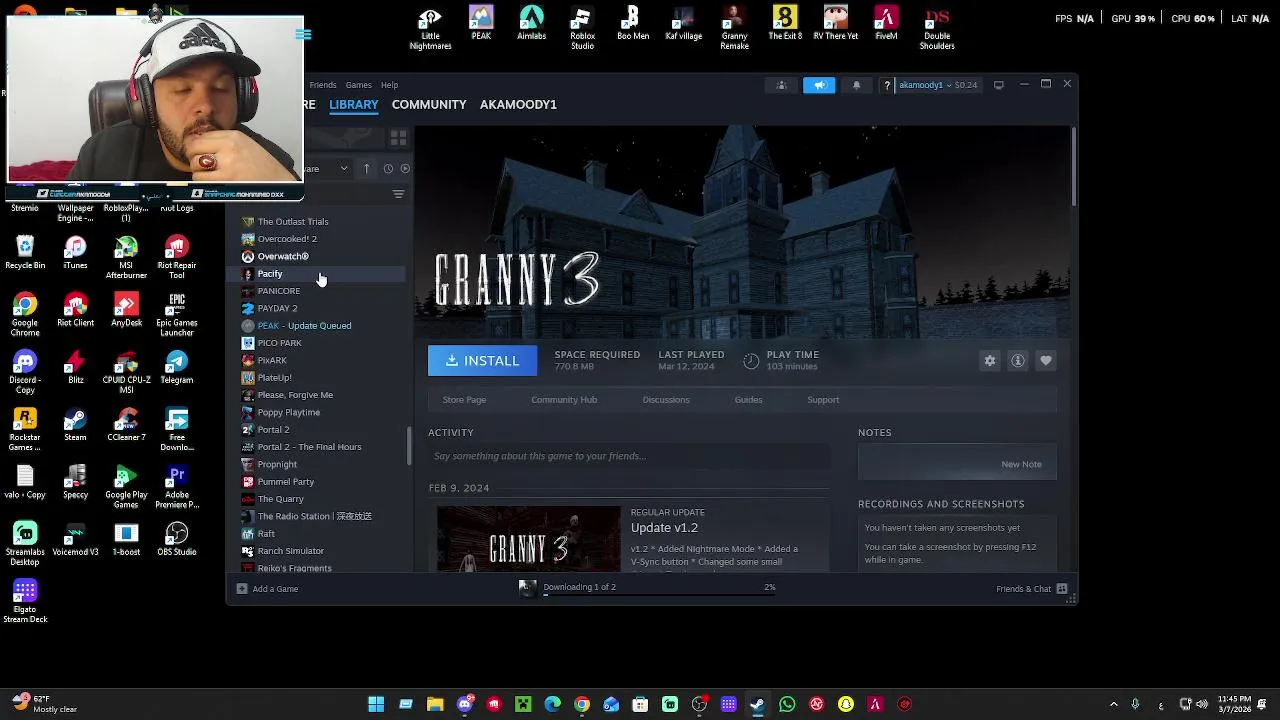This screenshot has width=1280, height=720.
Task: Click the game list scrollbar thumb
Action: 408,446
